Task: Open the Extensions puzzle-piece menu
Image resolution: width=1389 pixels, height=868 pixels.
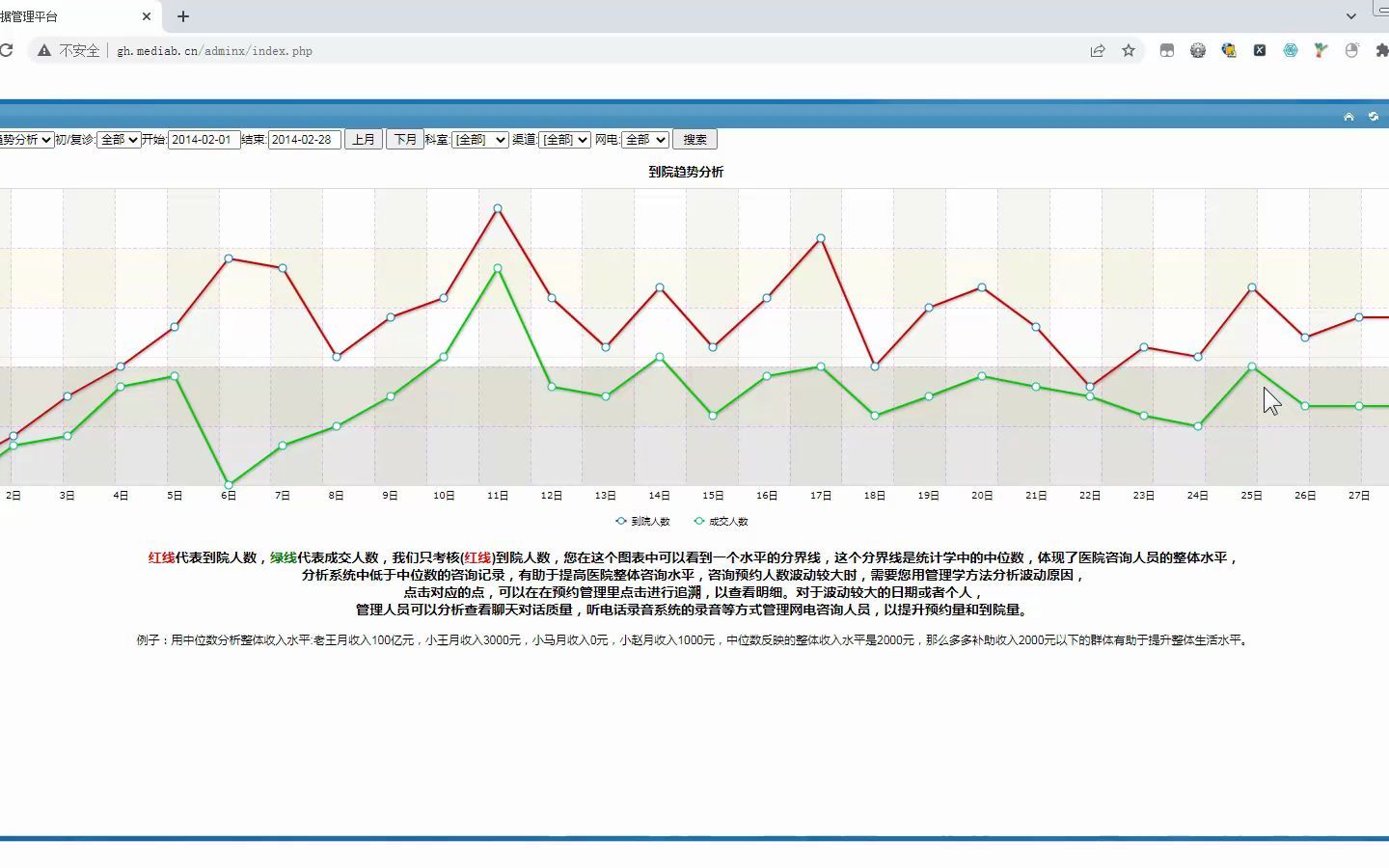Action: 1382,51
